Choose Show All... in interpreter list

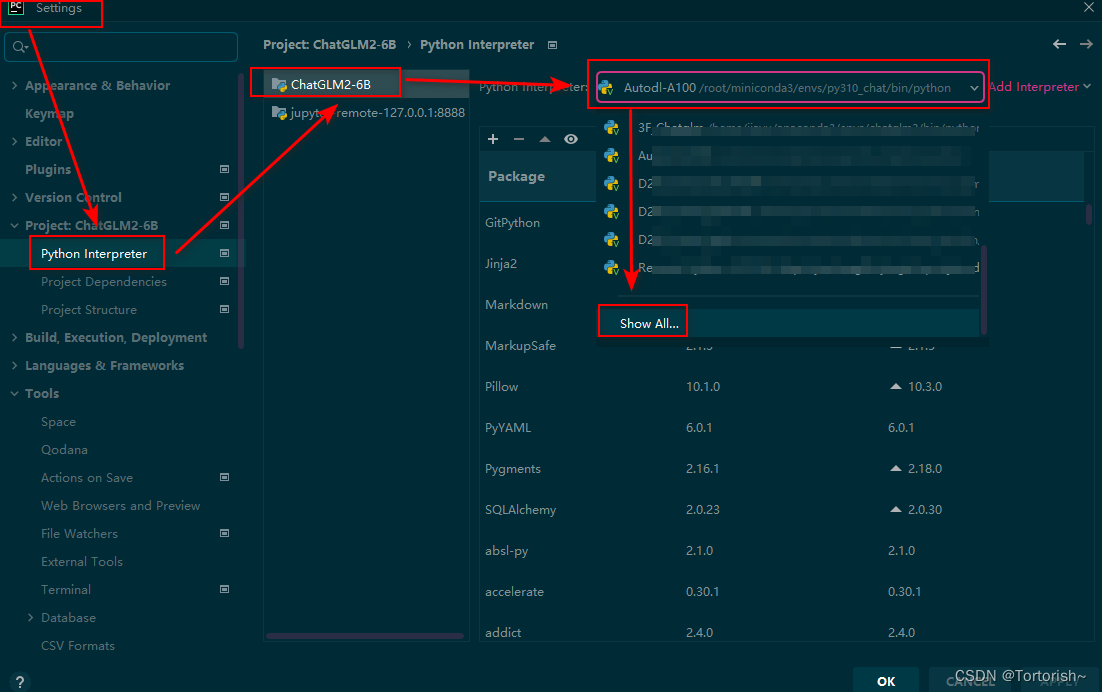coord(649,323)
